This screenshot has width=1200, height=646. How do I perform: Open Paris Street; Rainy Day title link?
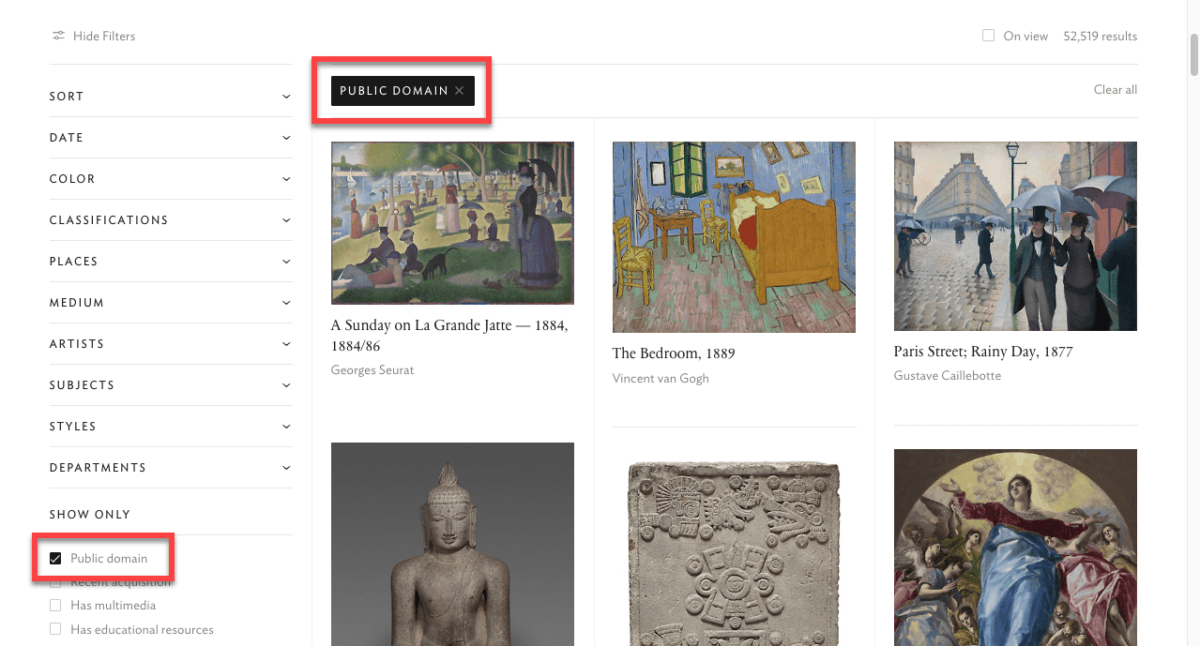tap(983, 352)
